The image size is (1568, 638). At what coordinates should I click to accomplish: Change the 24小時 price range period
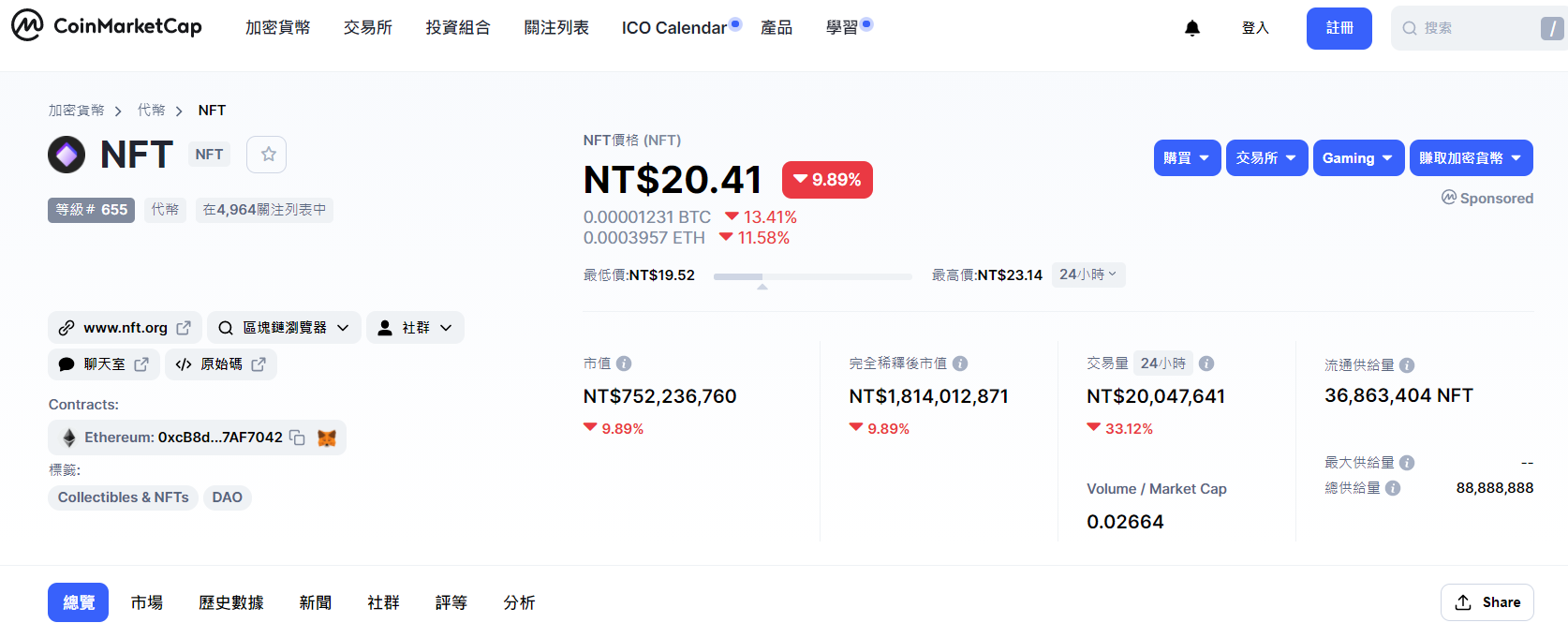click(x=1088, y=274)
